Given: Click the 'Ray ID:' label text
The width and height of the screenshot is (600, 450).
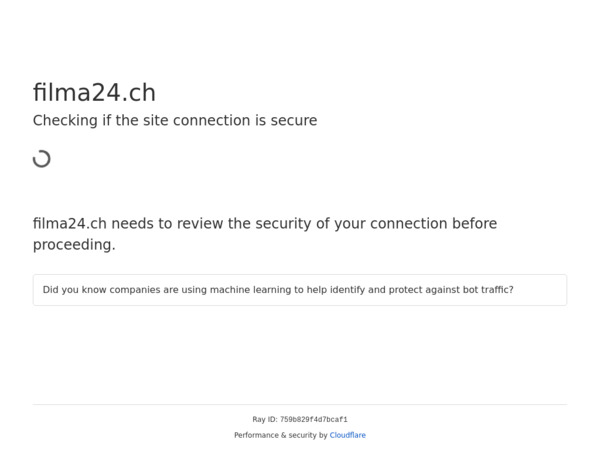Looking at the screenshot, I should (x=265, y=419).
